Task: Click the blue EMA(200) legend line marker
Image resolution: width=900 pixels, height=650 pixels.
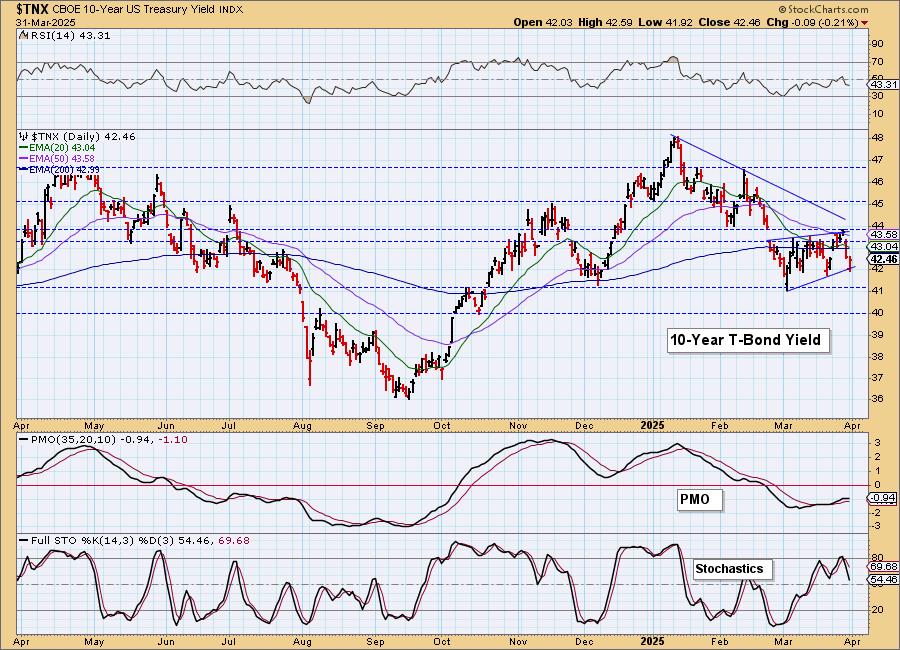Action: pyautogui.click(x=24, y=169)
